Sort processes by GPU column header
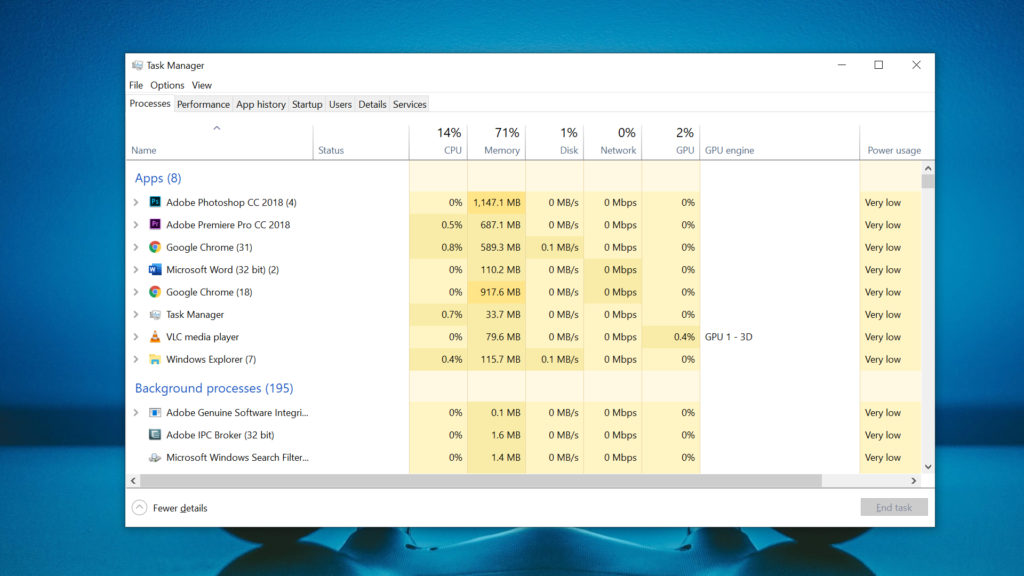The width and height of the screenshot is (1024, 576). tap(671, 142)
